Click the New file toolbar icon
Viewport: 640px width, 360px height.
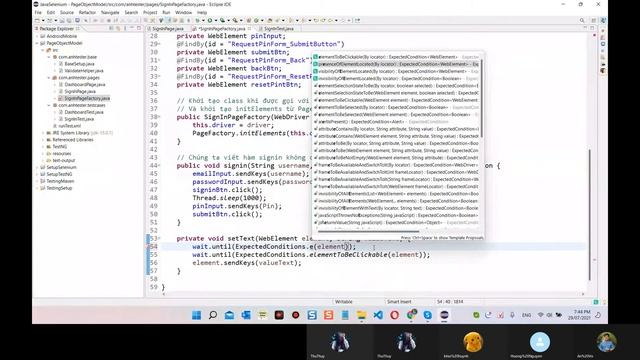(x=37, y=20)
